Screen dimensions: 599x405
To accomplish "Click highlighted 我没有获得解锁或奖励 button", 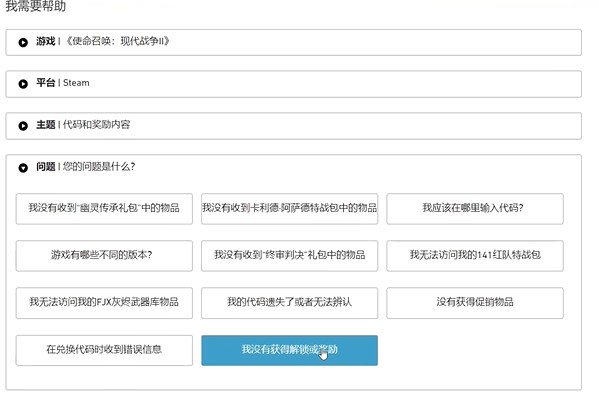I will (289, 350).
